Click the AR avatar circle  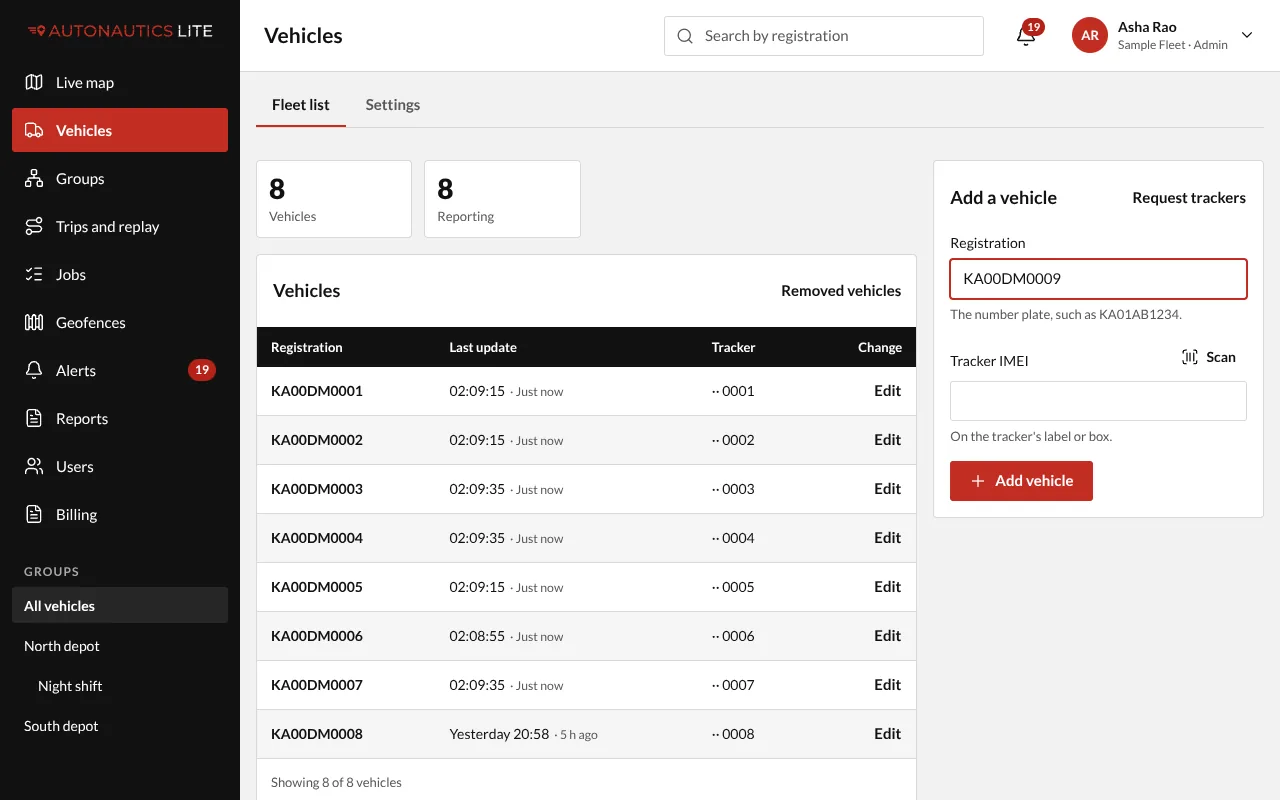[1090, 35]
